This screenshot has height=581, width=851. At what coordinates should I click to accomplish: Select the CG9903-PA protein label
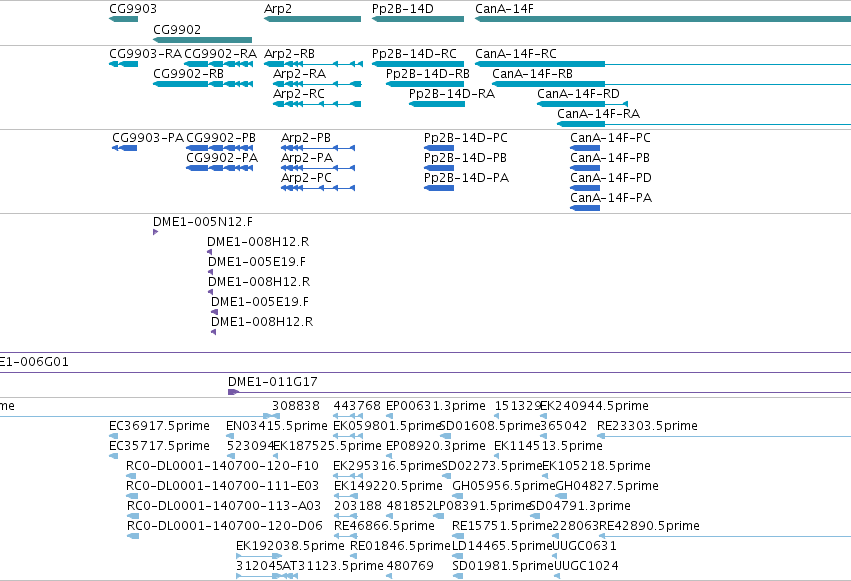[148, 138]
